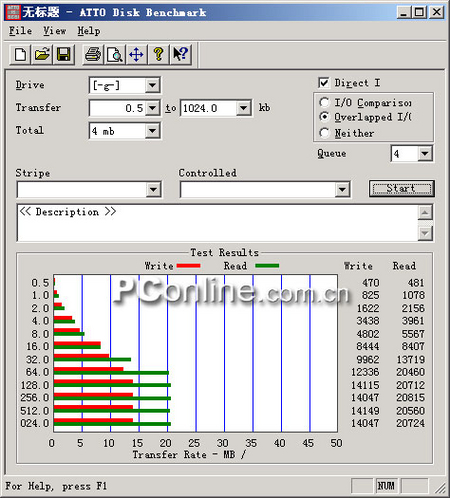Expand the Stripe dropdown

point(153,190)
